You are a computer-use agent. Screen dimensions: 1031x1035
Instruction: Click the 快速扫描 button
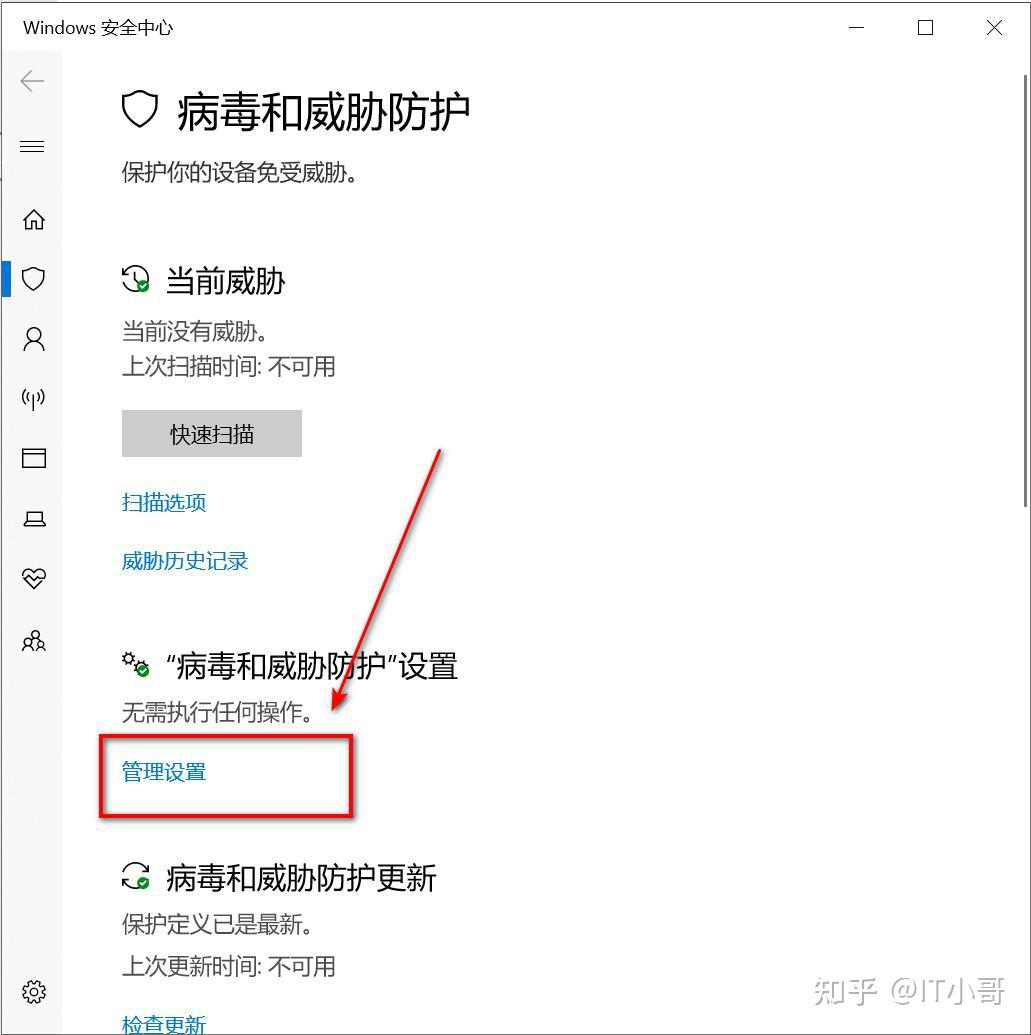pyautogui.click(x=212, y=434)
